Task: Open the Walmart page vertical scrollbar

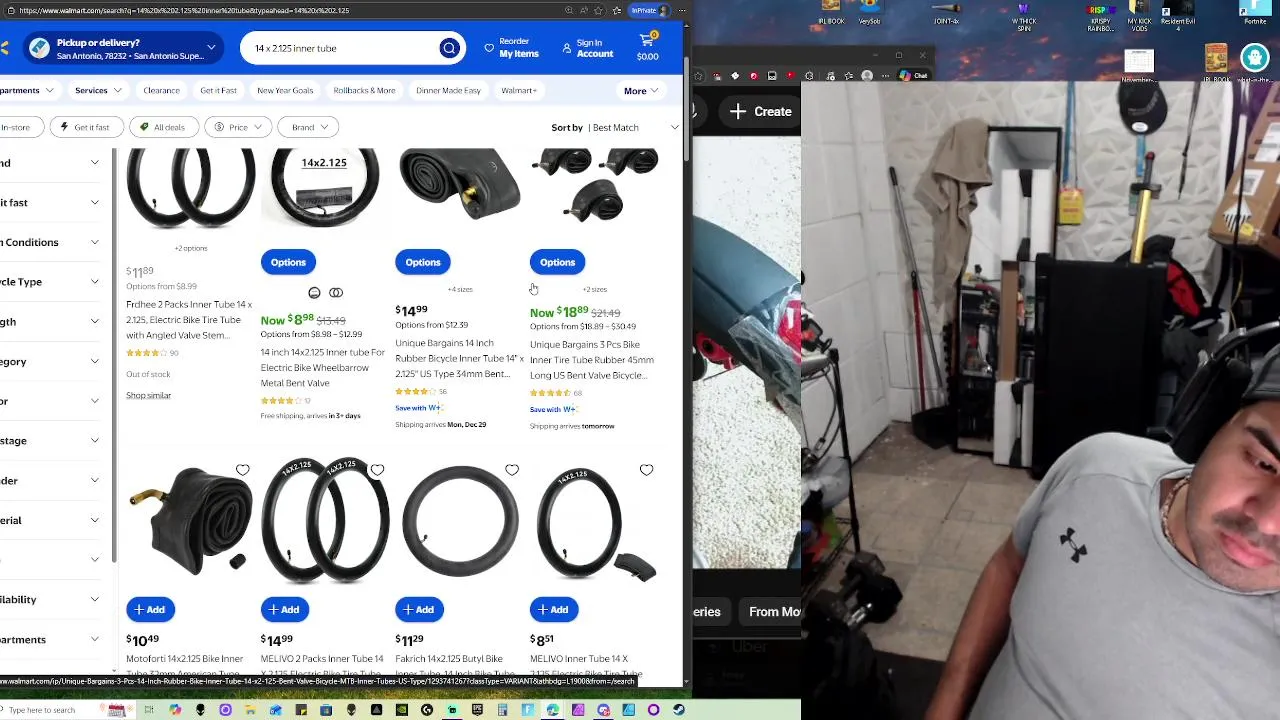Action: point(686,110)
